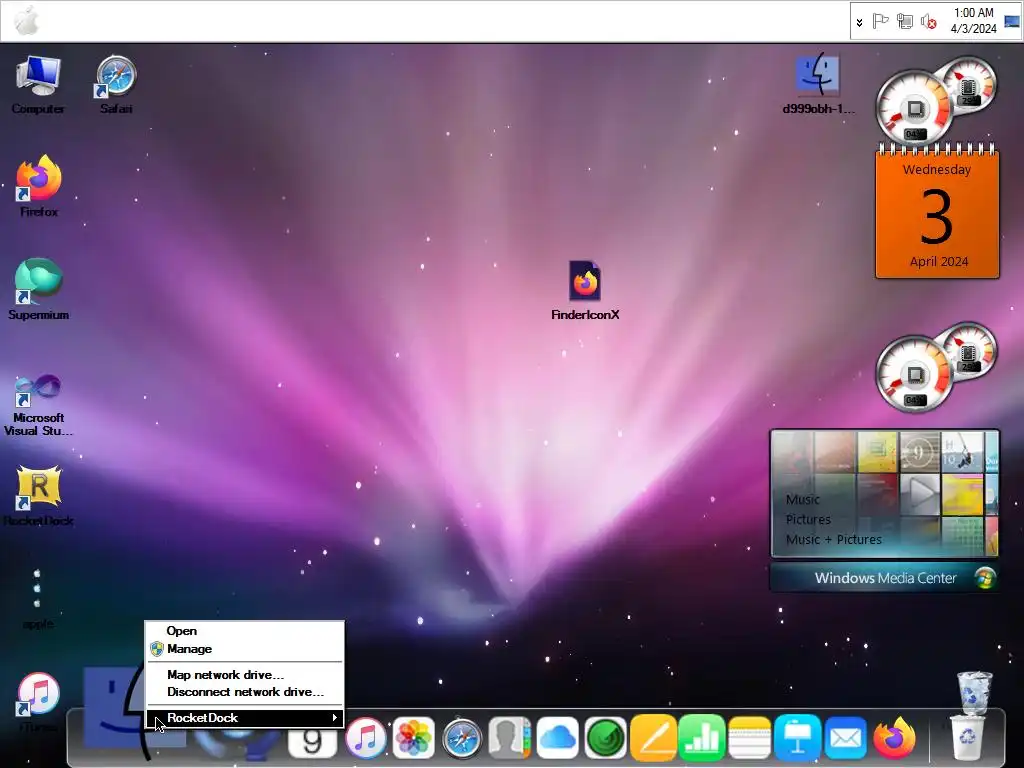Image resolution: width=1024 pixels, height=768 pixels.
Task: Launch the Firefox desktop shortcut
Action: (39, 186)
